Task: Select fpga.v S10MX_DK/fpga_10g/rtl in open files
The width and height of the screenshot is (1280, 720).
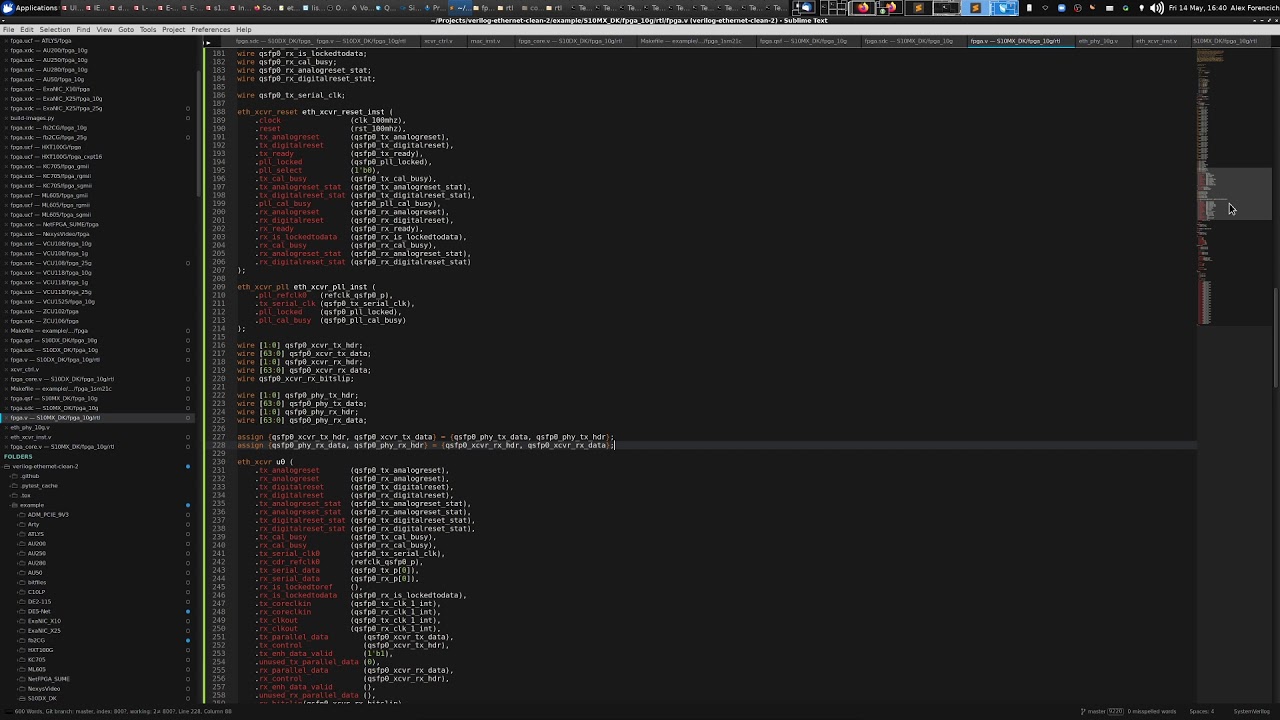Action: coord(95,418)
